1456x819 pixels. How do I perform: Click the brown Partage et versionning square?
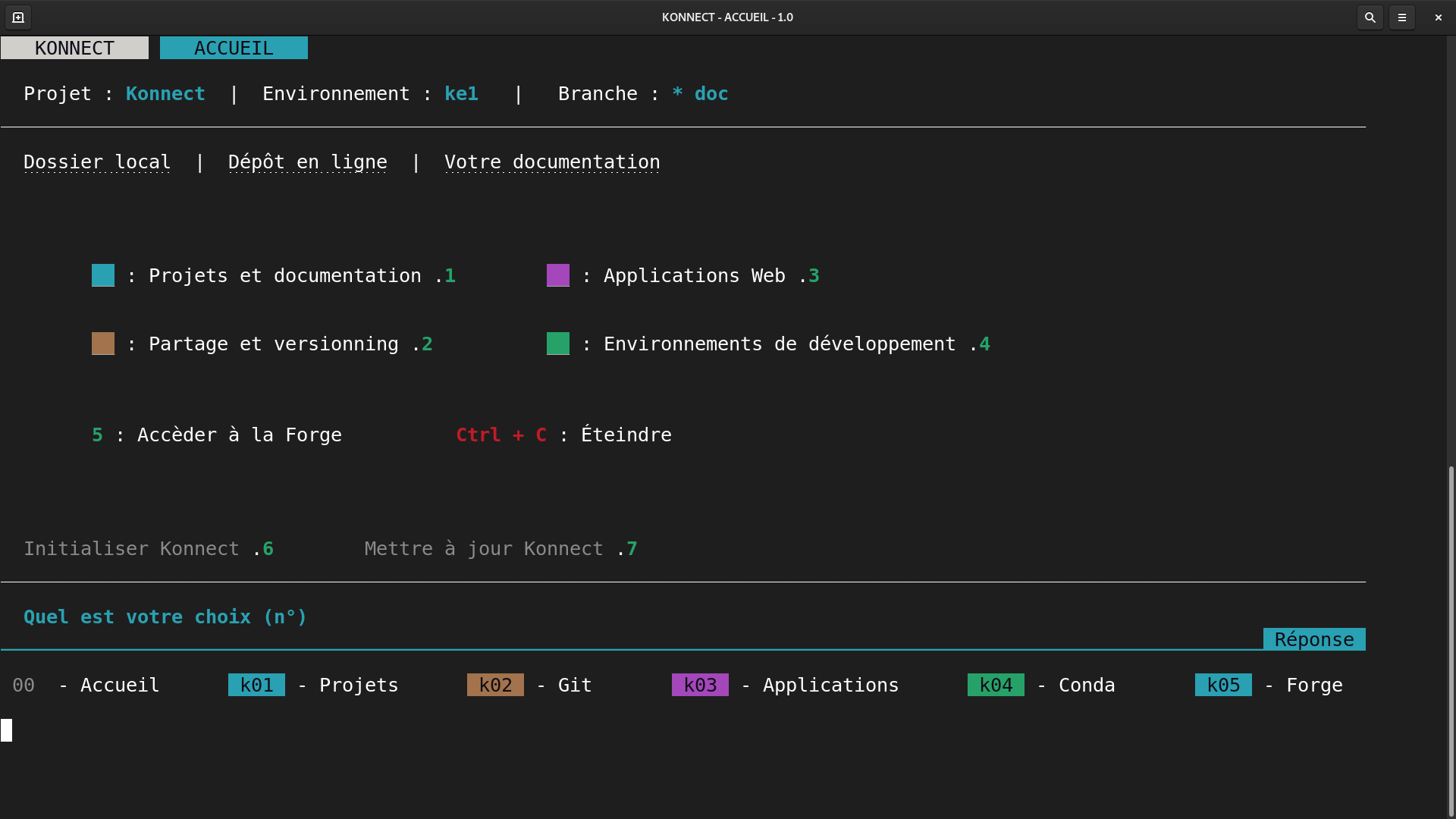pos(103,344)
